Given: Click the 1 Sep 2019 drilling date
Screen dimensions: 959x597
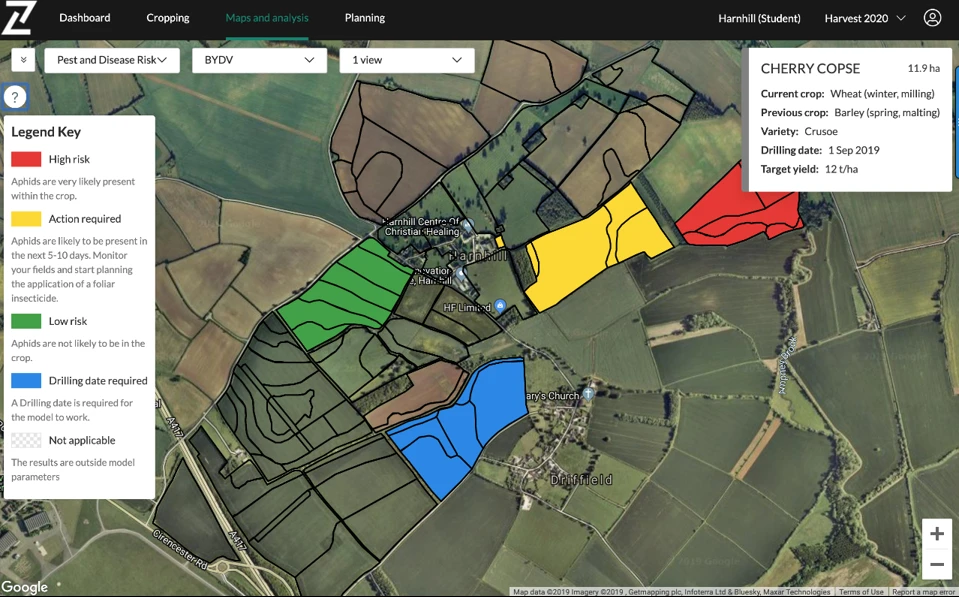Looking at the screenshot, I should click(853, 150).
